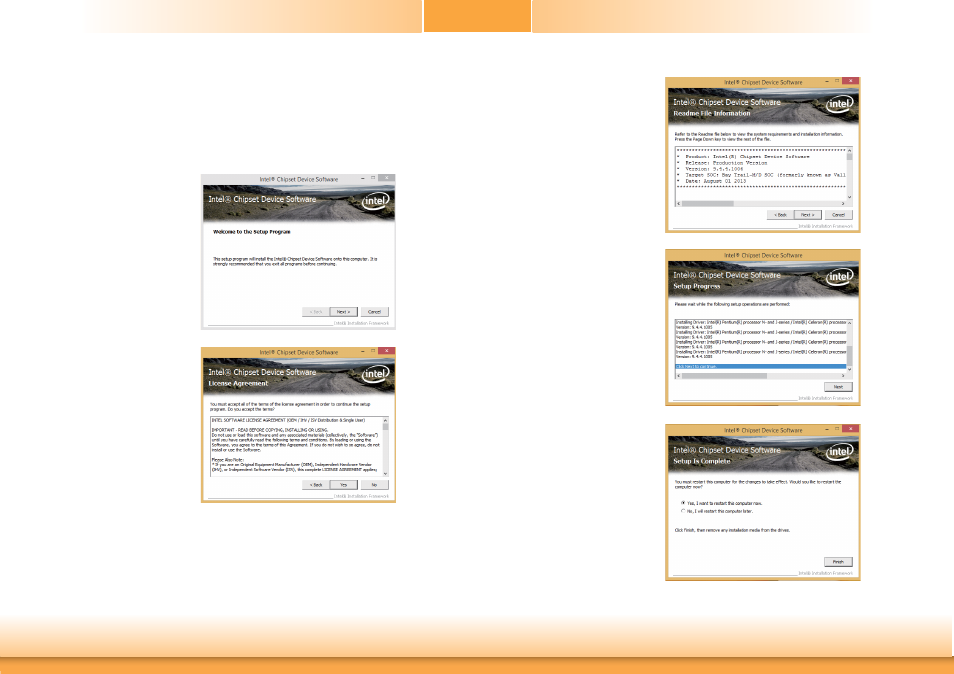The image size is (954, 674).
Task: Click the 'Setup Progress' heading
Action: [697, 287]
